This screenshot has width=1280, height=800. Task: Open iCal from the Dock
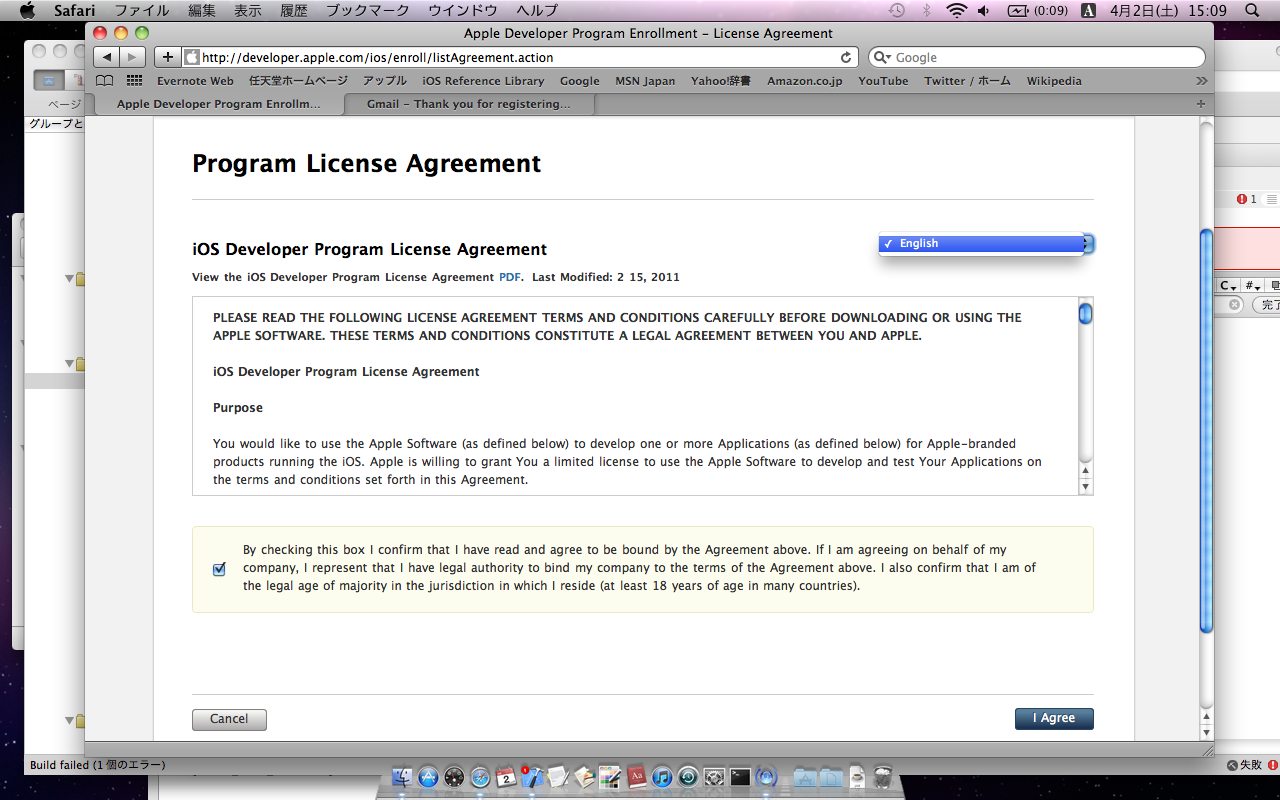(x=506, y=777)
